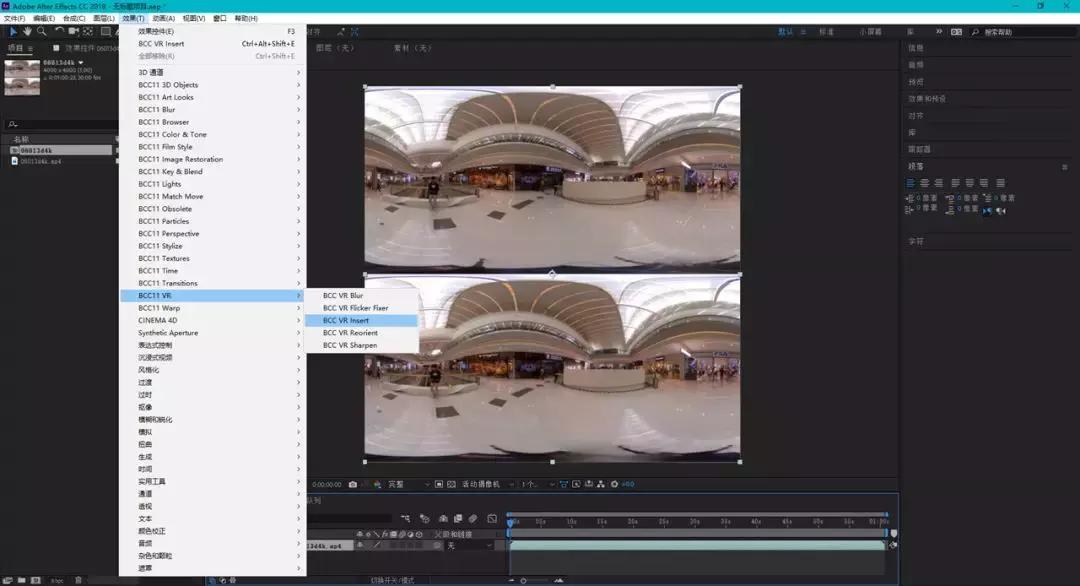Click the 切换开关/模式 button
This screenshot has width=1080, height=586.
pos(393,580)
